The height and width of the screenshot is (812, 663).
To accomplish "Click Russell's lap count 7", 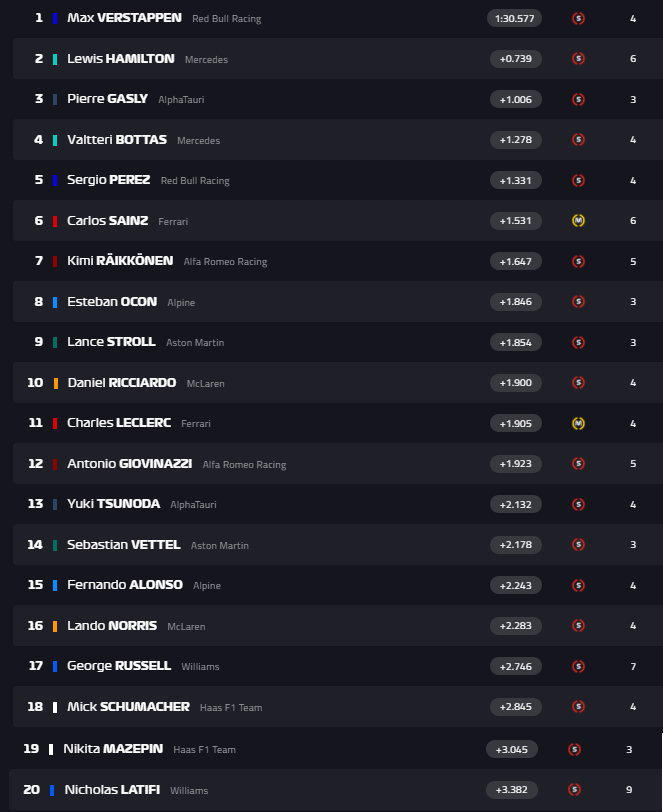I will point(633,666).
